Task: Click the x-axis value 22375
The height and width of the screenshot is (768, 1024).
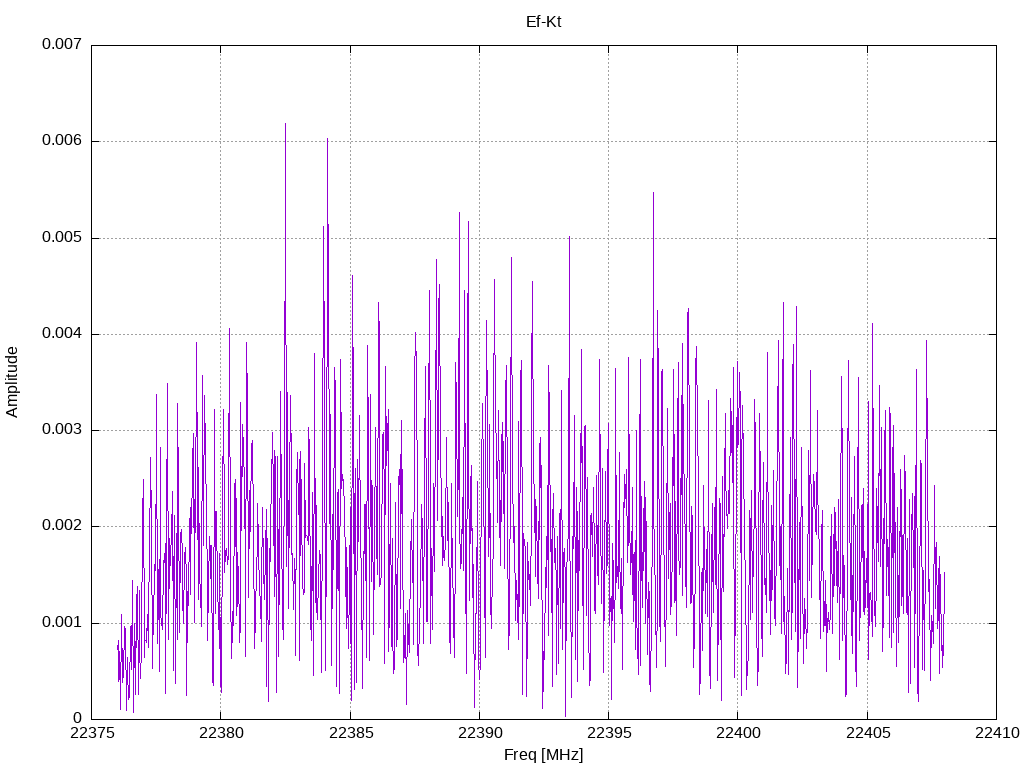Action: [x=91, y=733]
